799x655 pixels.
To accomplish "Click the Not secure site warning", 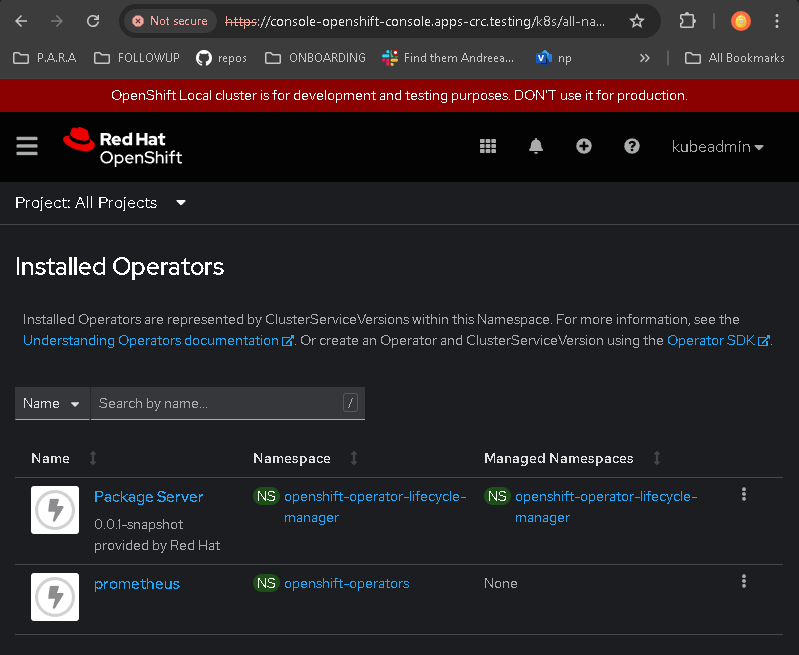I will click(x=170, y=21).
